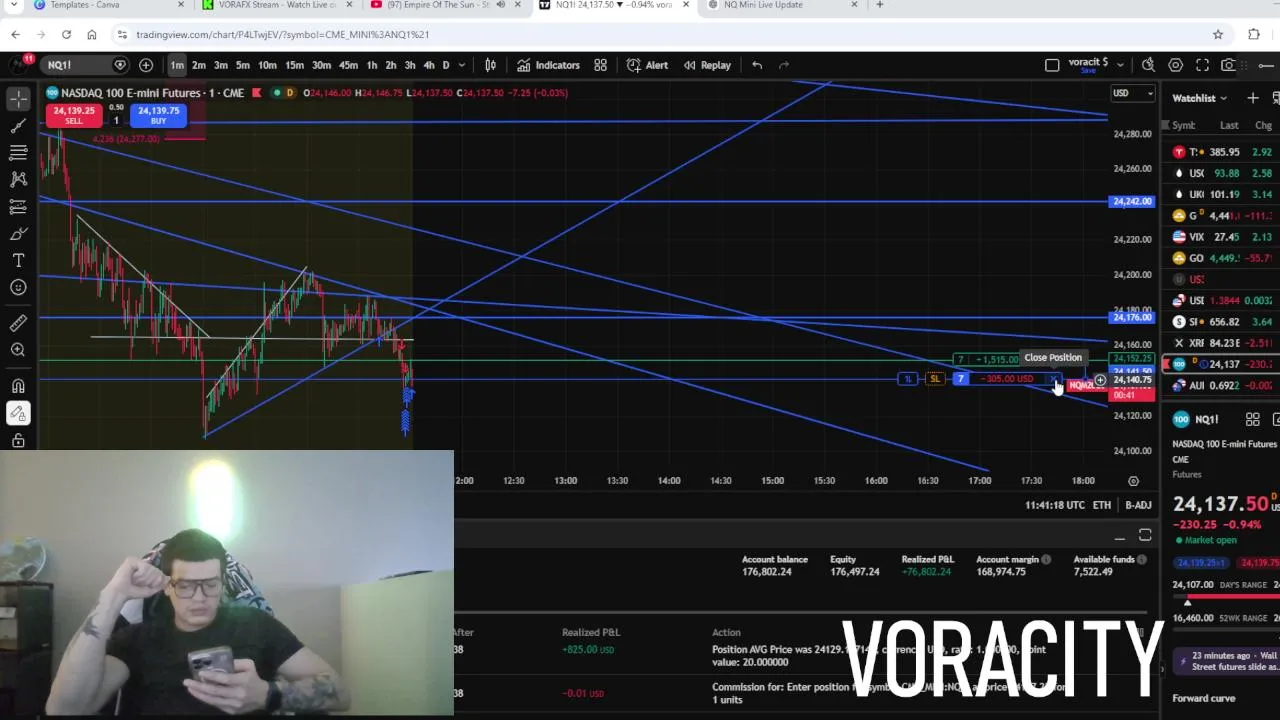
Task: Open the patterns drawing tools
Action: pyautogui.click(x=18, y=180)
